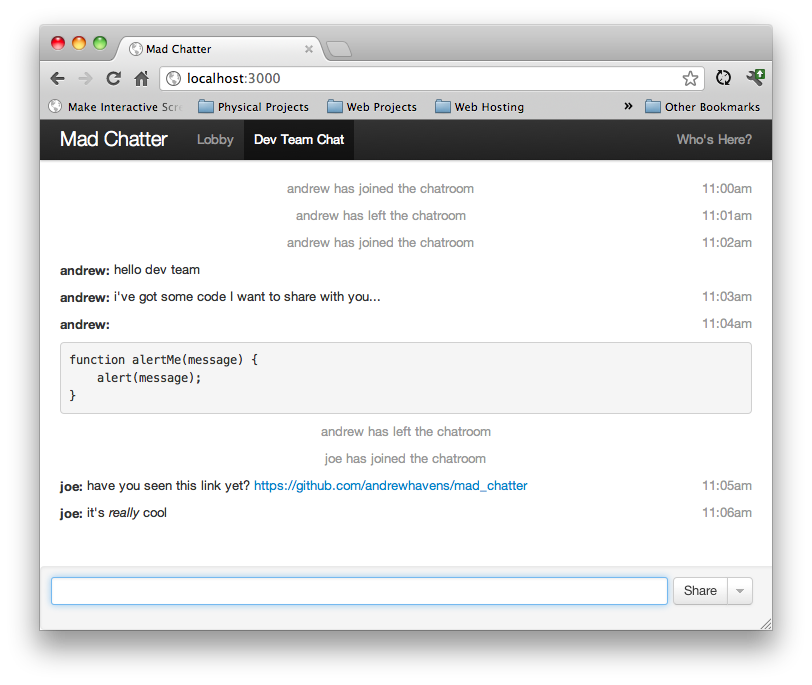Click the 'hello dev team' message
The image size is (812, 685).
[156, 270]
